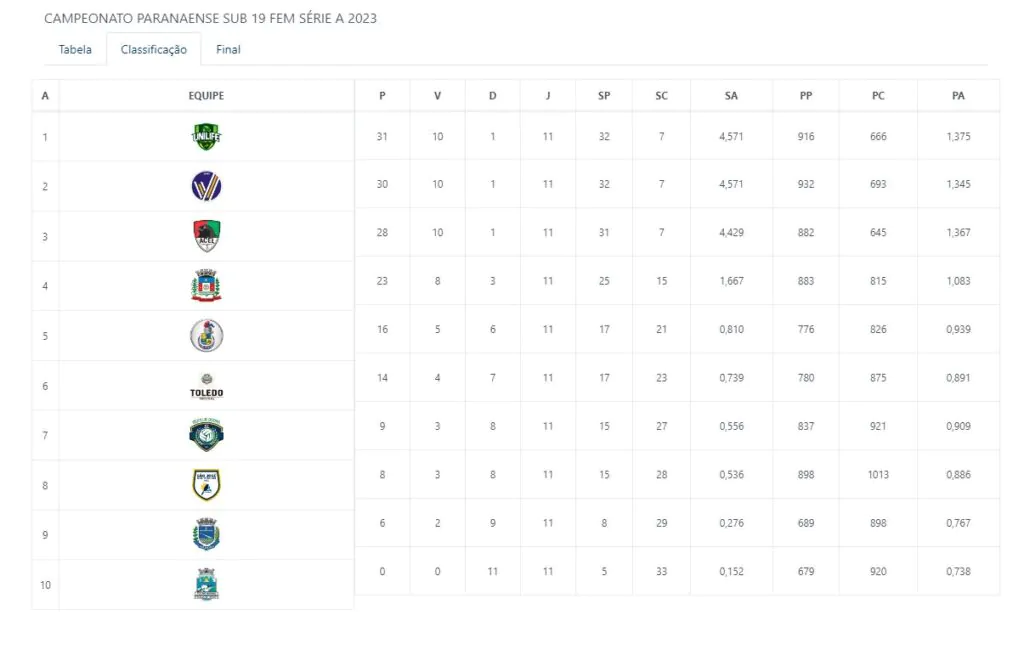The image size is (1024, 655).
Task: Click the Toledo team logo
Action: point(206,386)
